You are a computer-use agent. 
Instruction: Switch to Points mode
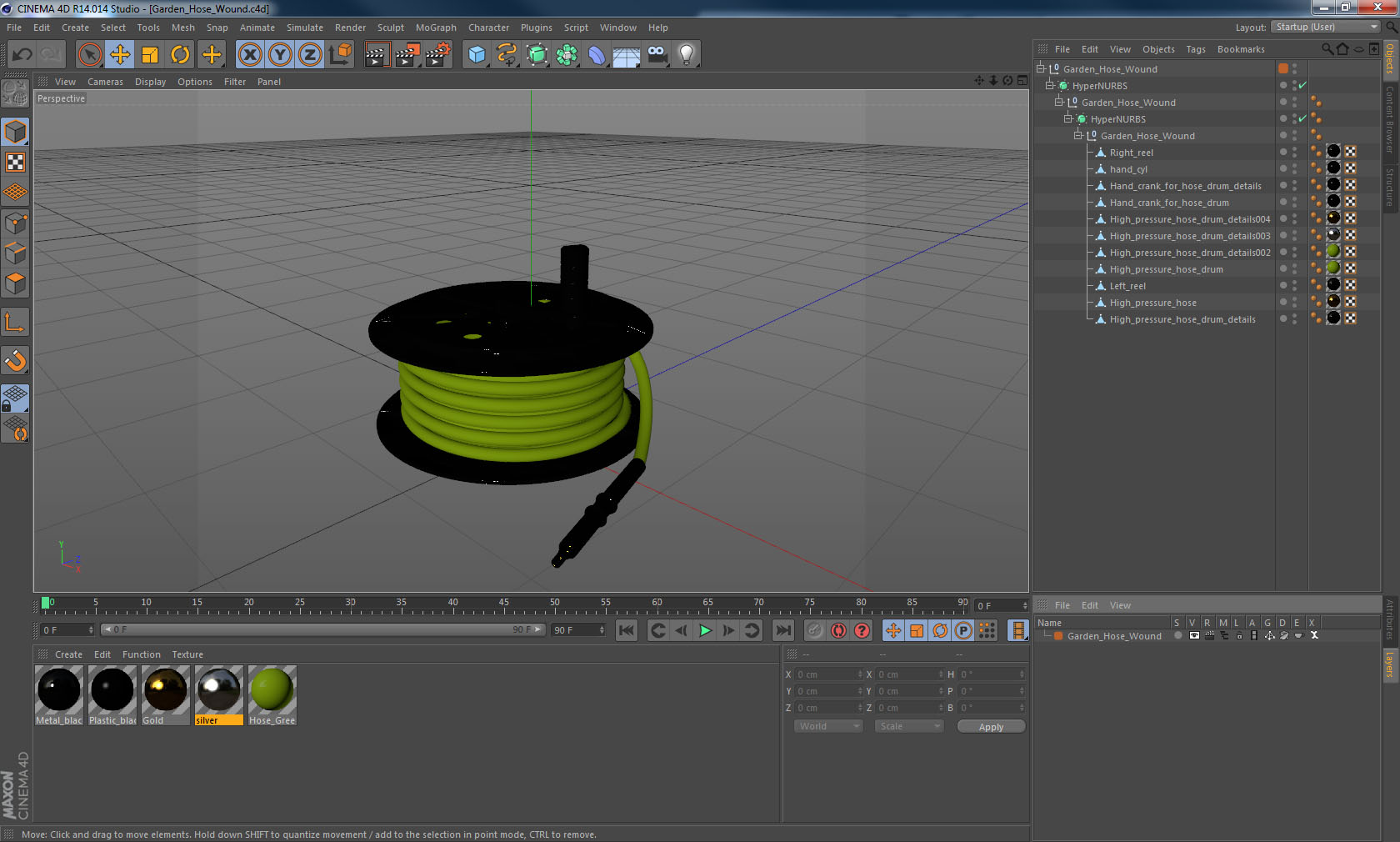point(15,223)
